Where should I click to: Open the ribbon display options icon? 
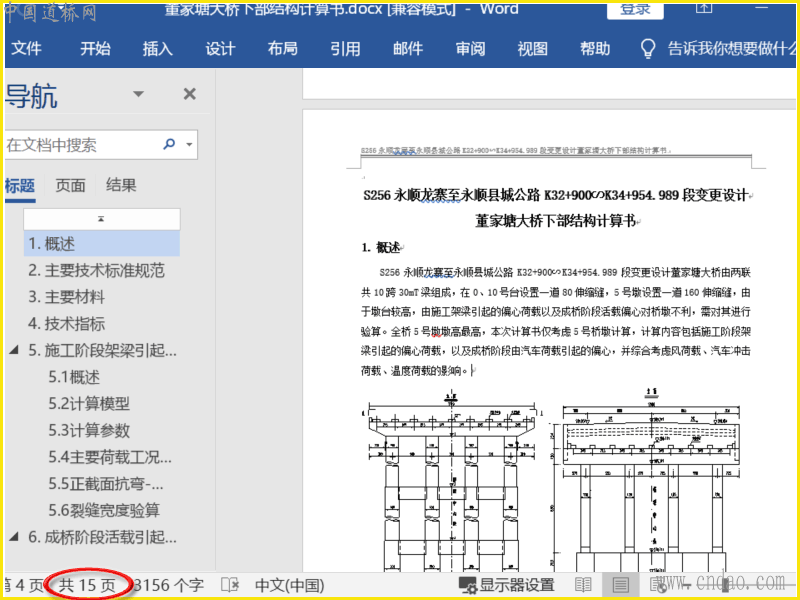[x=704, y=9]
